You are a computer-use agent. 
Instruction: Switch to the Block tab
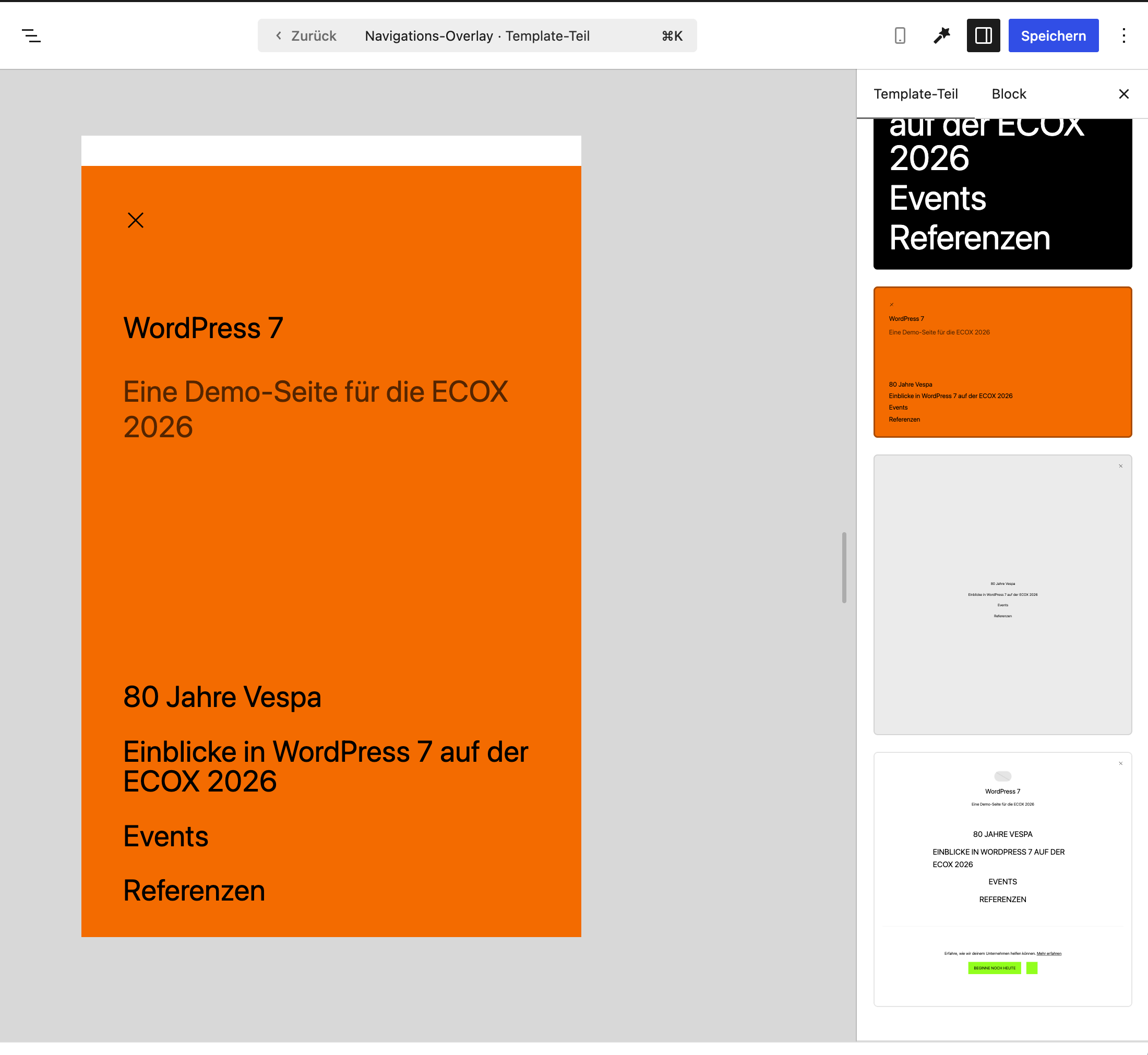pyautogui.click(x=1009, y=94)
